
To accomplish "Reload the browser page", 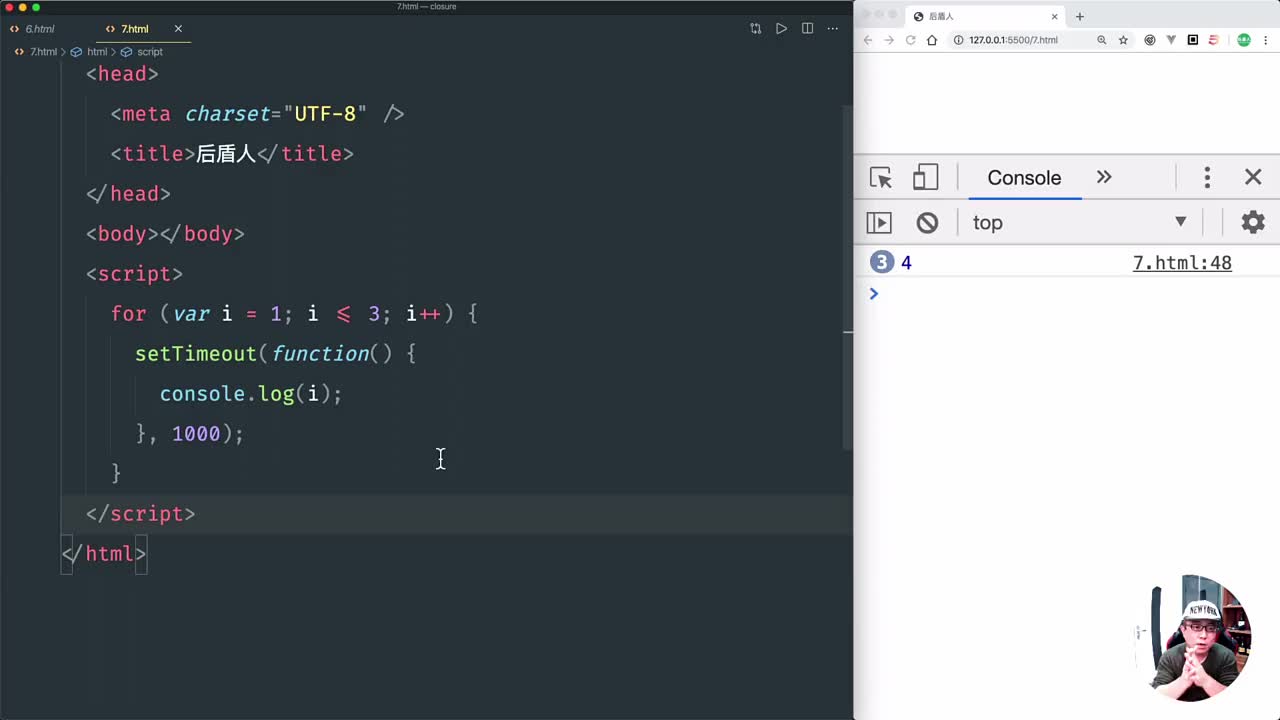I will tap(910, 40).
